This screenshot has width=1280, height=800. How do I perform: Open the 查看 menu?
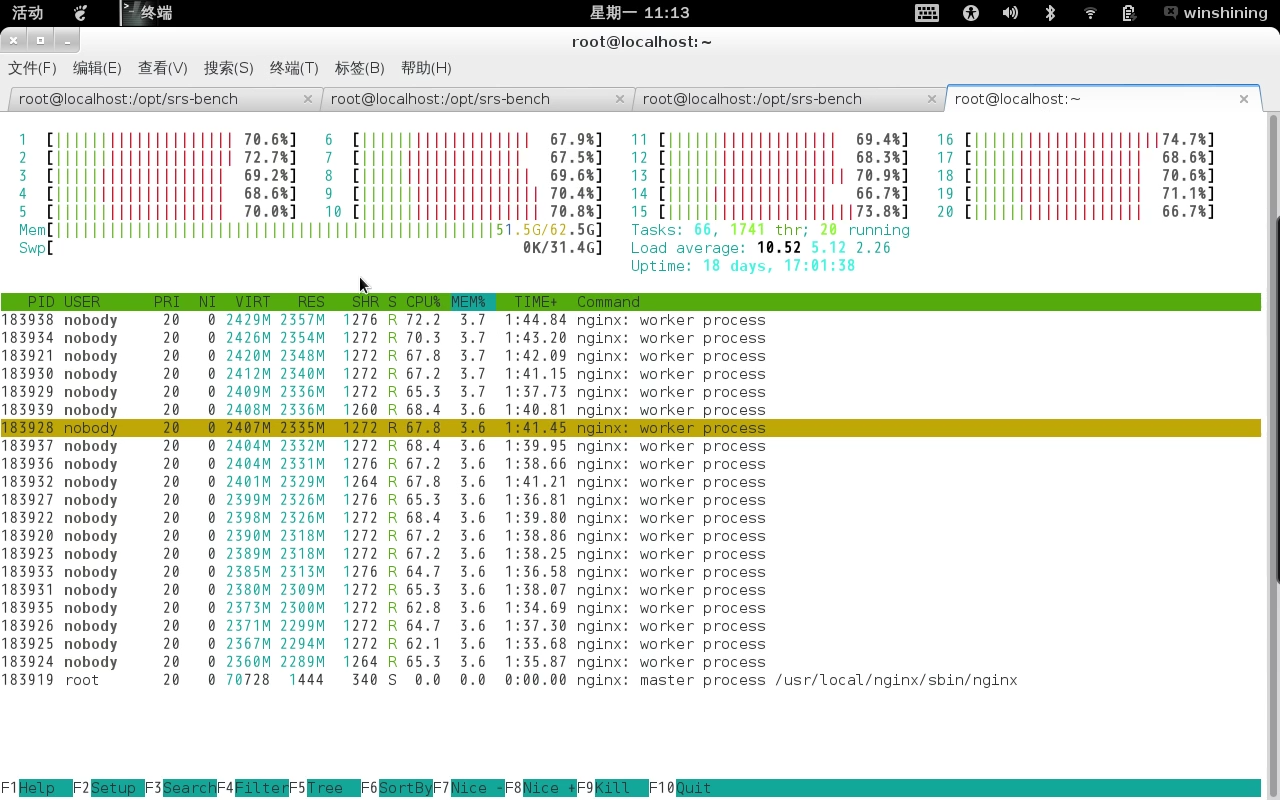pos(163,68)
